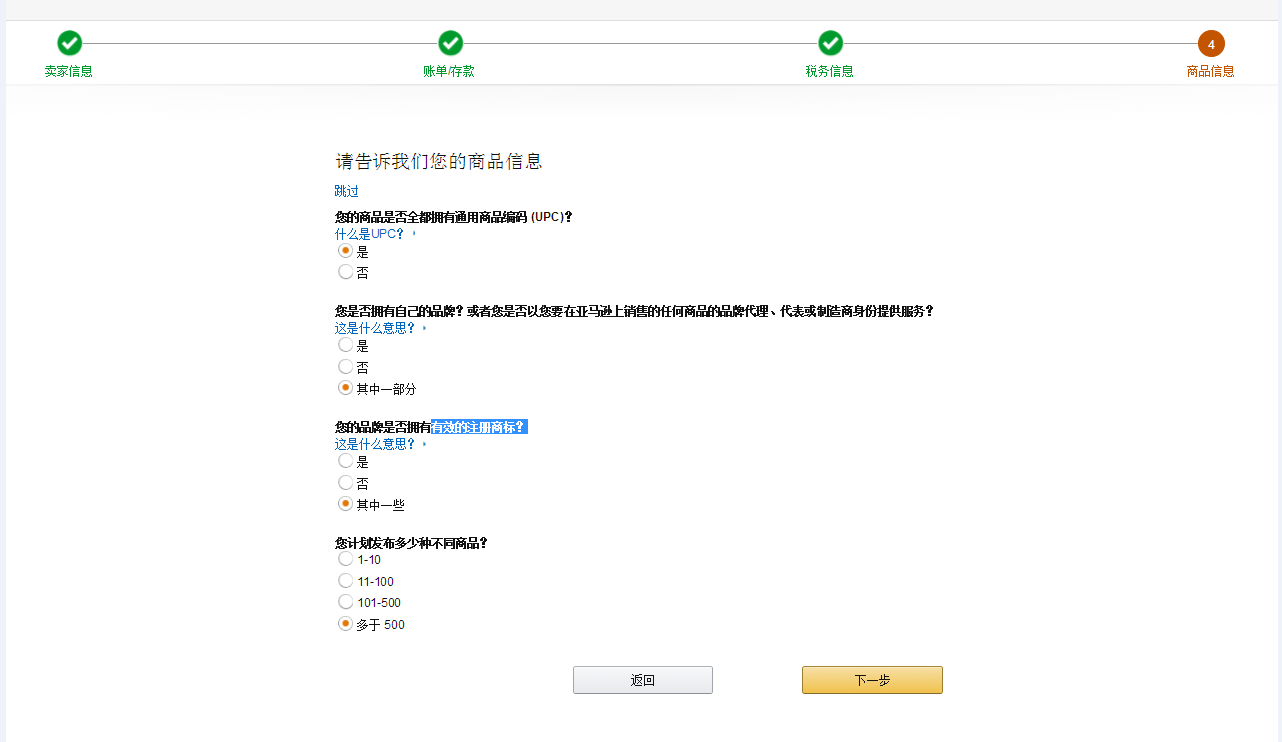Expand 这是什么意思？ under the trademark question

coord(375,444)
